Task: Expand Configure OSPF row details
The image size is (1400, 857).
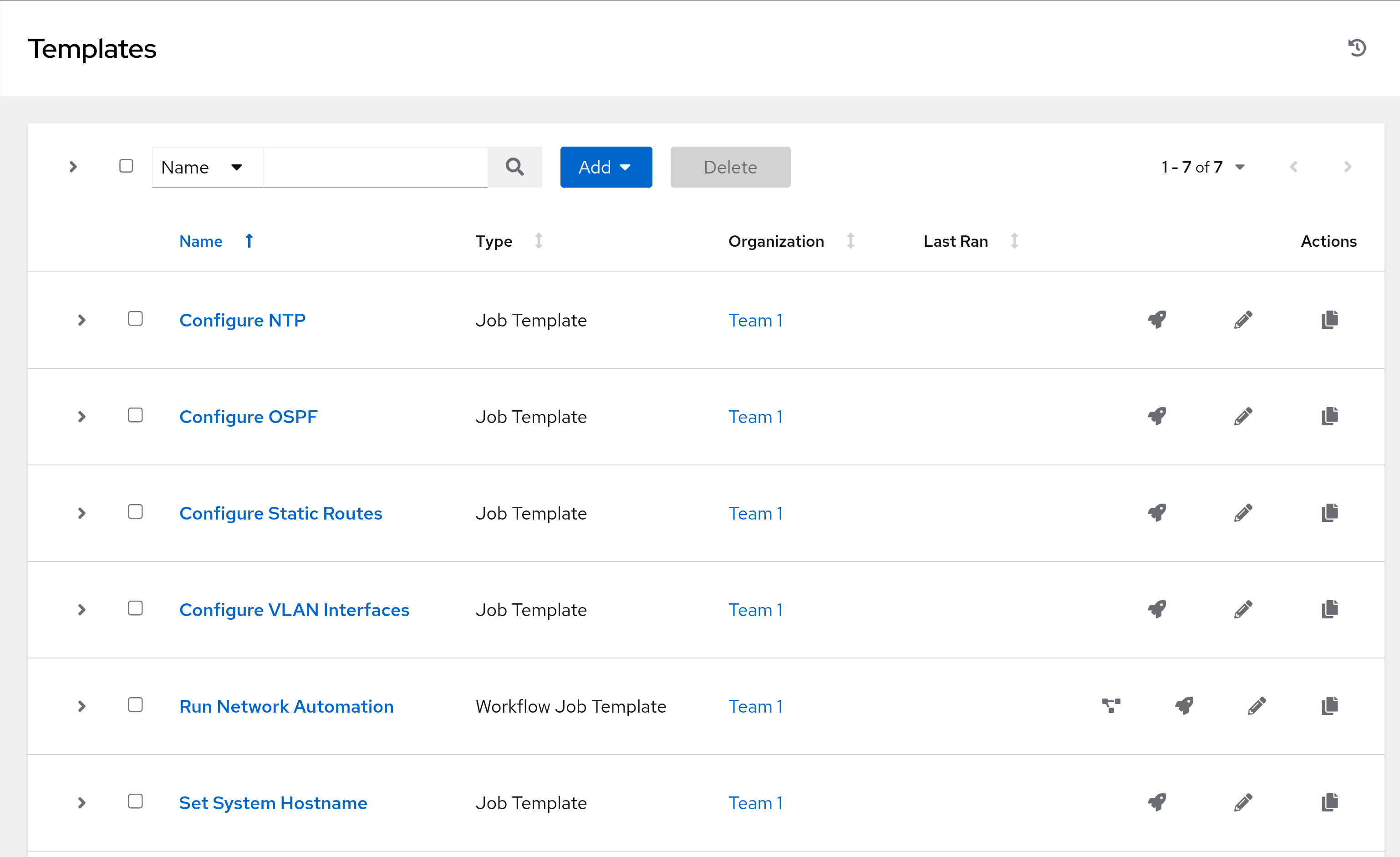Action: coord(82,417)
